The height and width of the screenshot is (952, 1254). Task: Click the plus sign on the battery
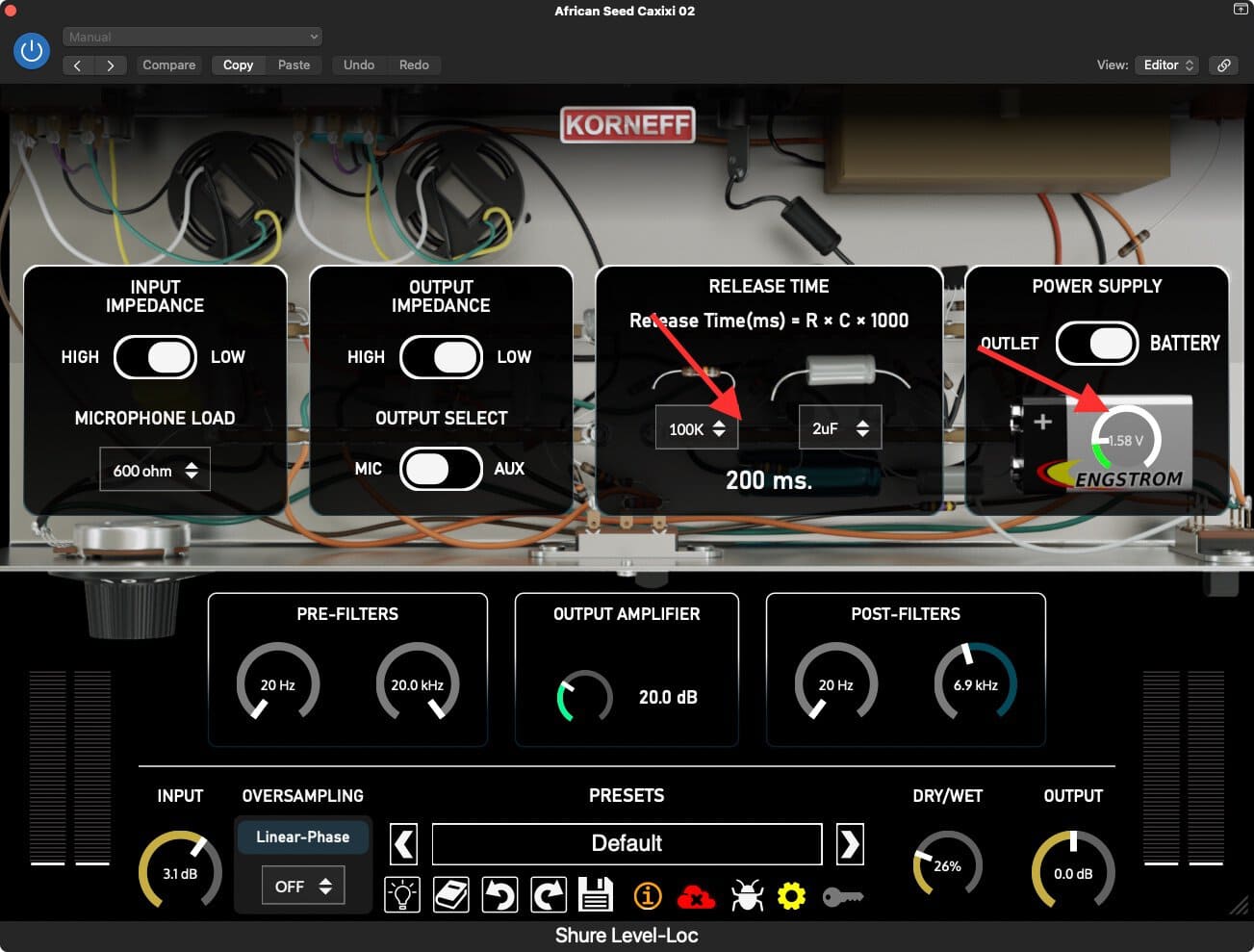[x=1042, y=422]
